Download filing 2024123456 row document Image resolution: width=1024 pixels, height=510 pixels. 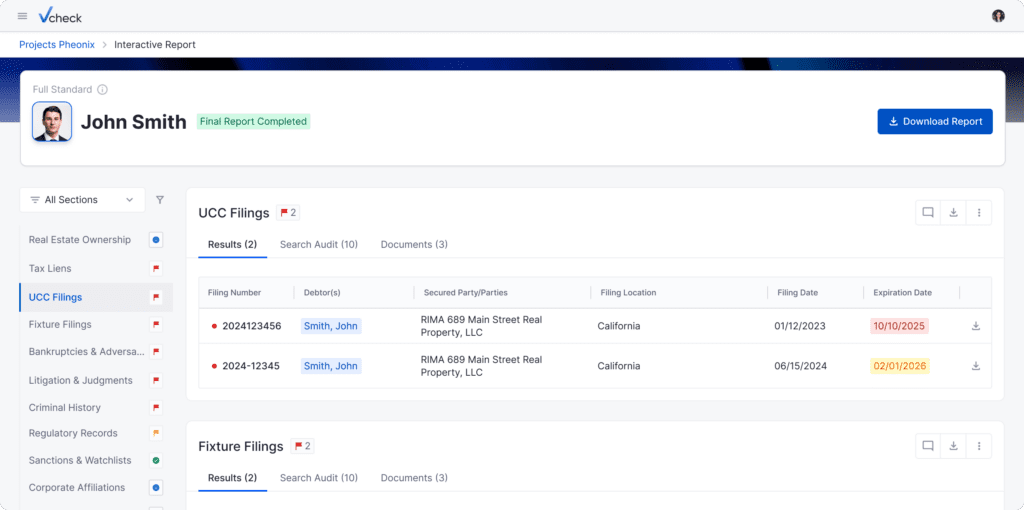(975, 326)
